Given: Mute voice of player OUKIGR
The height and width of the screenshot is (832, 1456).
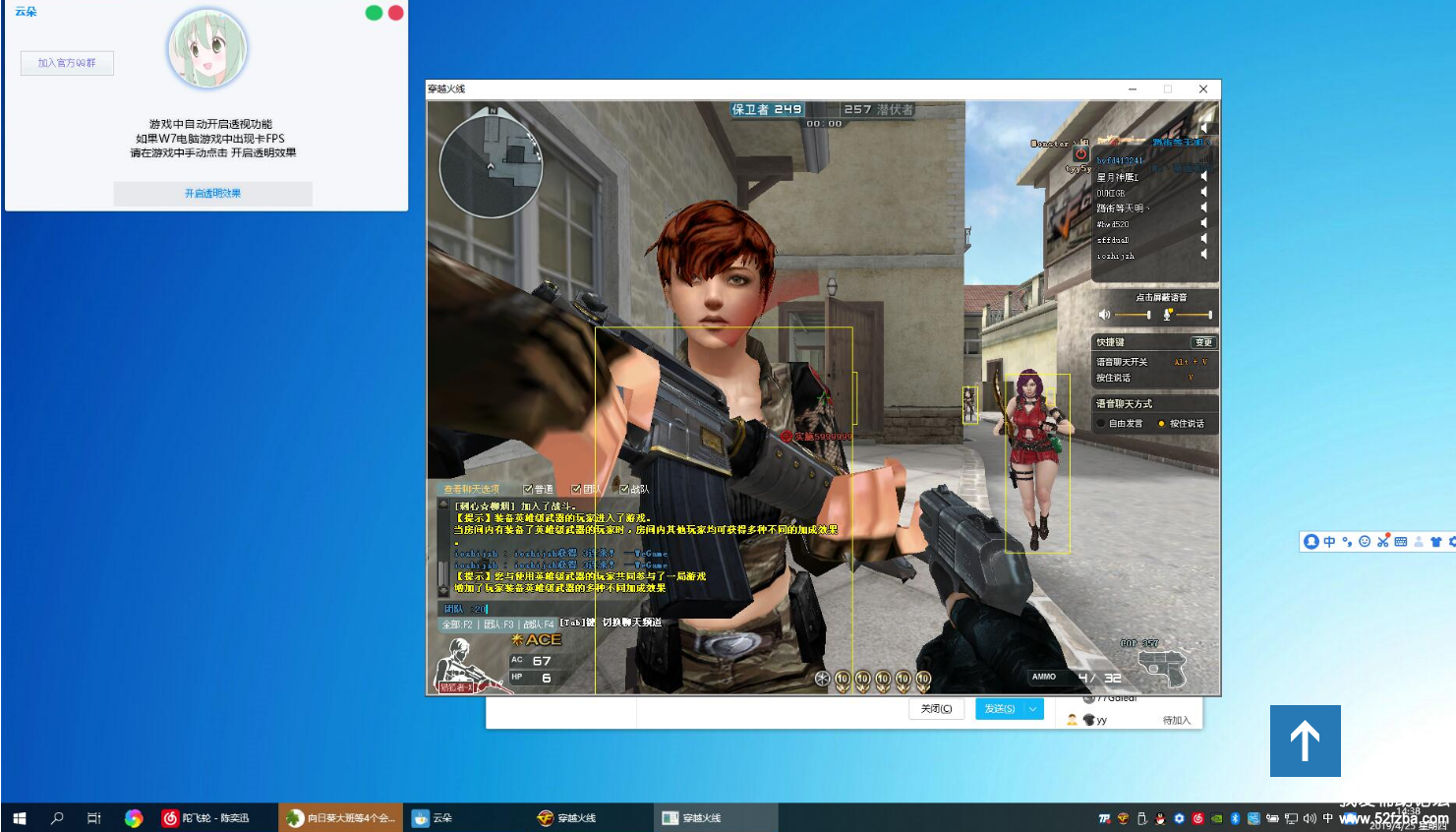Looking at the screenshot, I should pyautogui.click(x=1204, y=192).
